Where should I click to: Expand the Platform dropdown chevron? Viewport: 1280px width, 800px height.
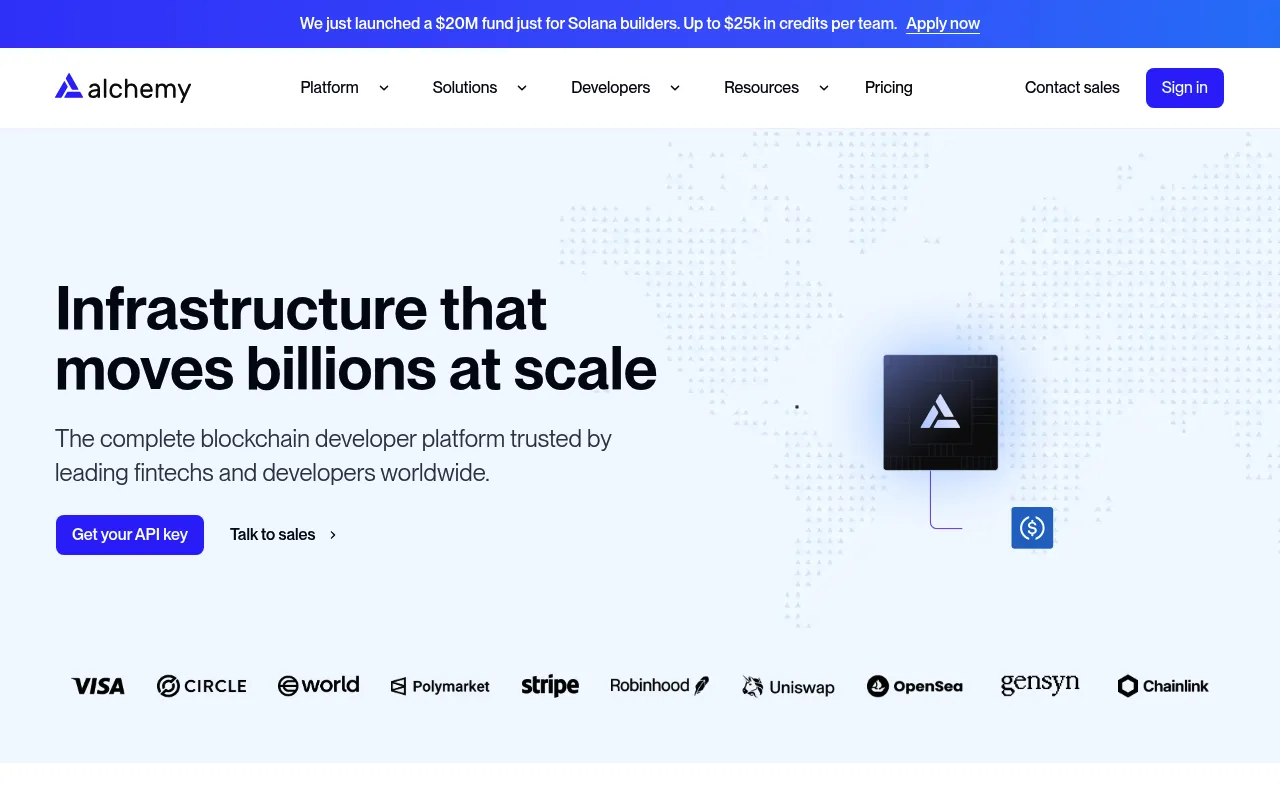384,88
